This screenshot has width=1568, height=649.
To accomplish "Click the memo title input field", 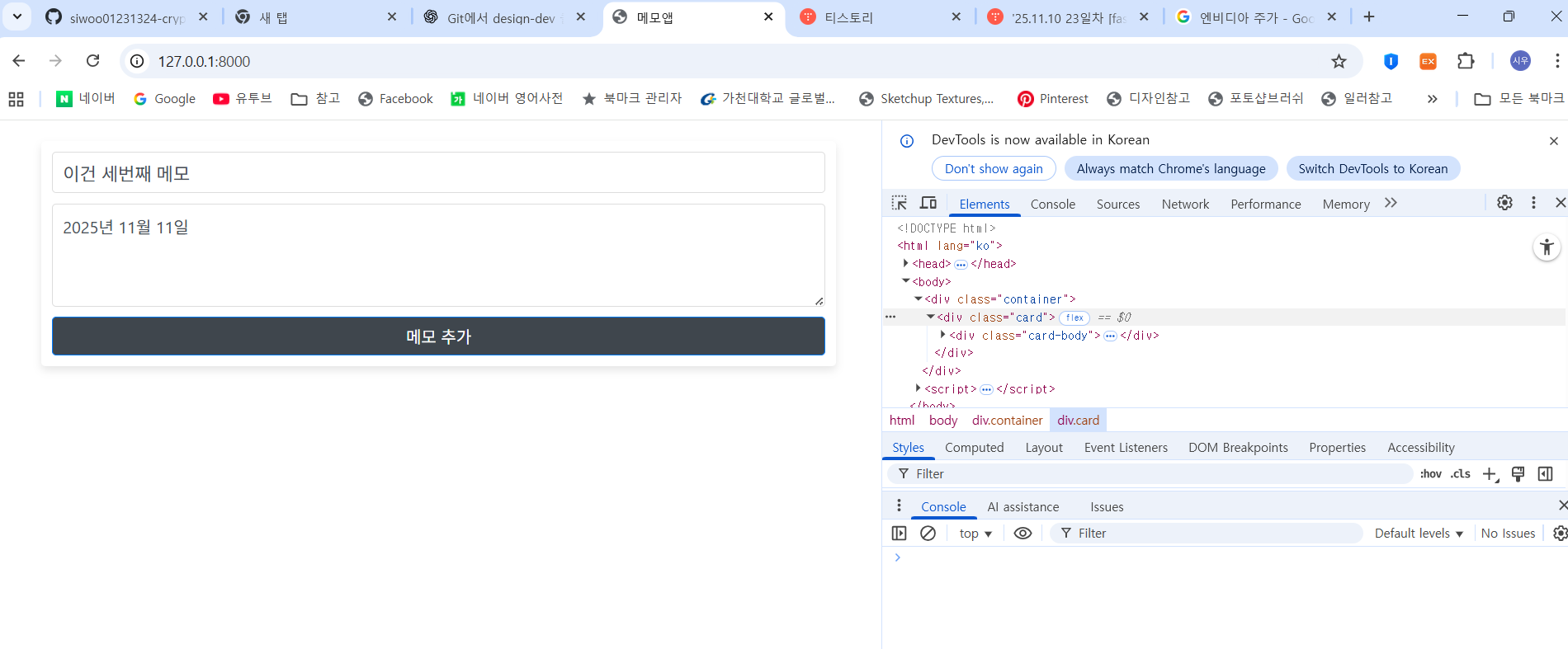I will tap(438, 172).
